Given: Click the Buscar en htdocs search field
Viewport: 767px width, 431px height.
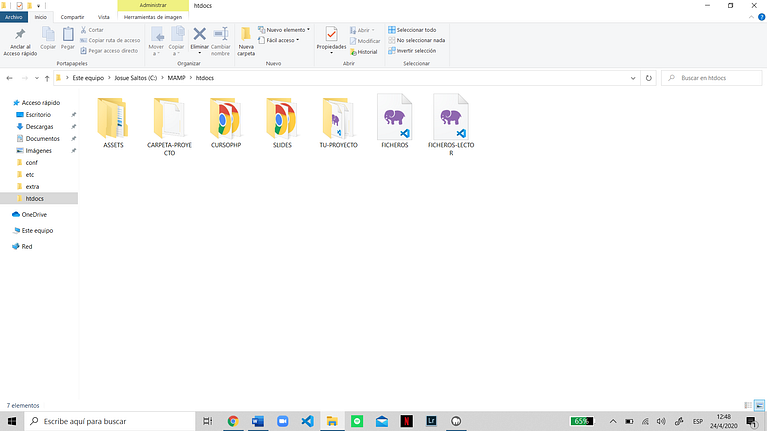Looking at the screenshot, I should [x=712, y=78].
